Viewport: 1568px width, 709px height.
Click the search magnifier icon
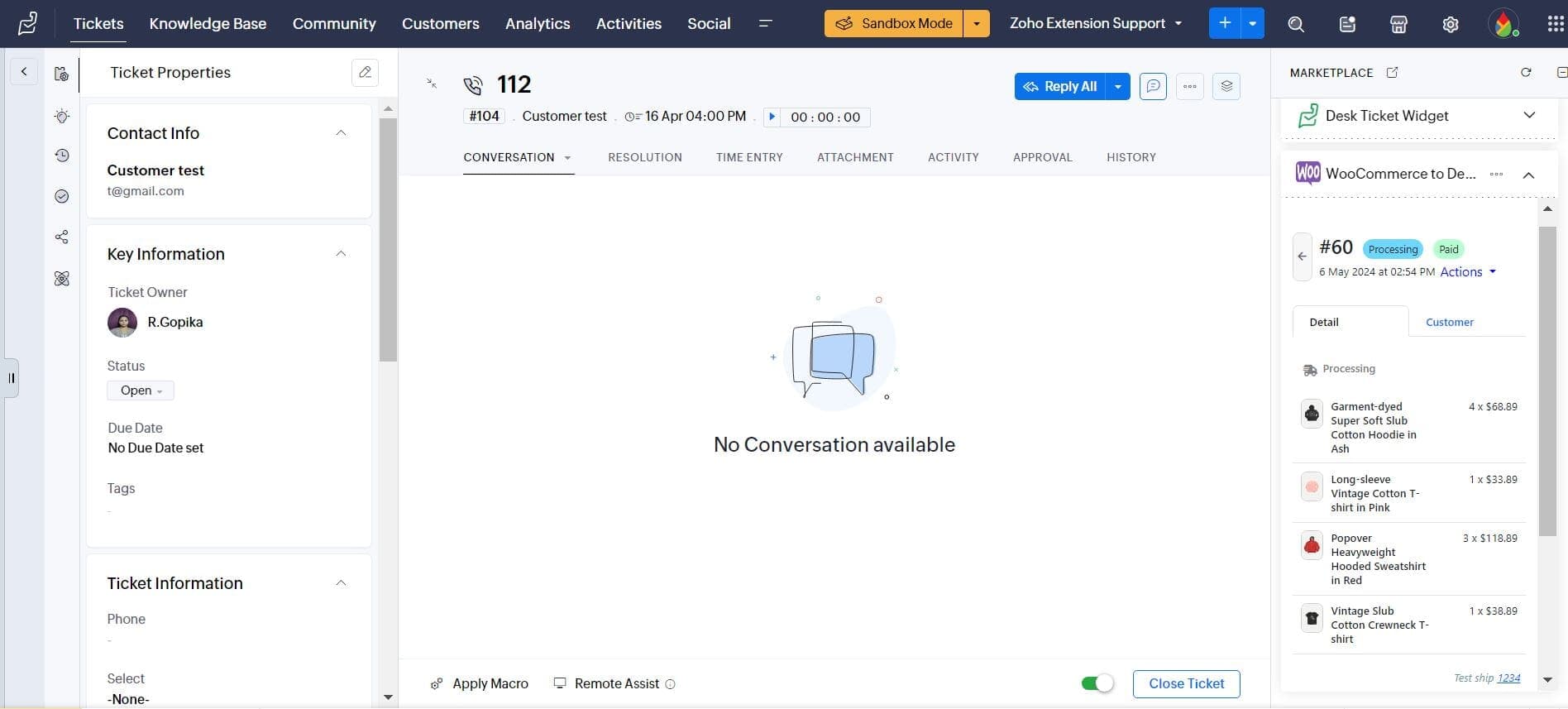(1296, 24)
